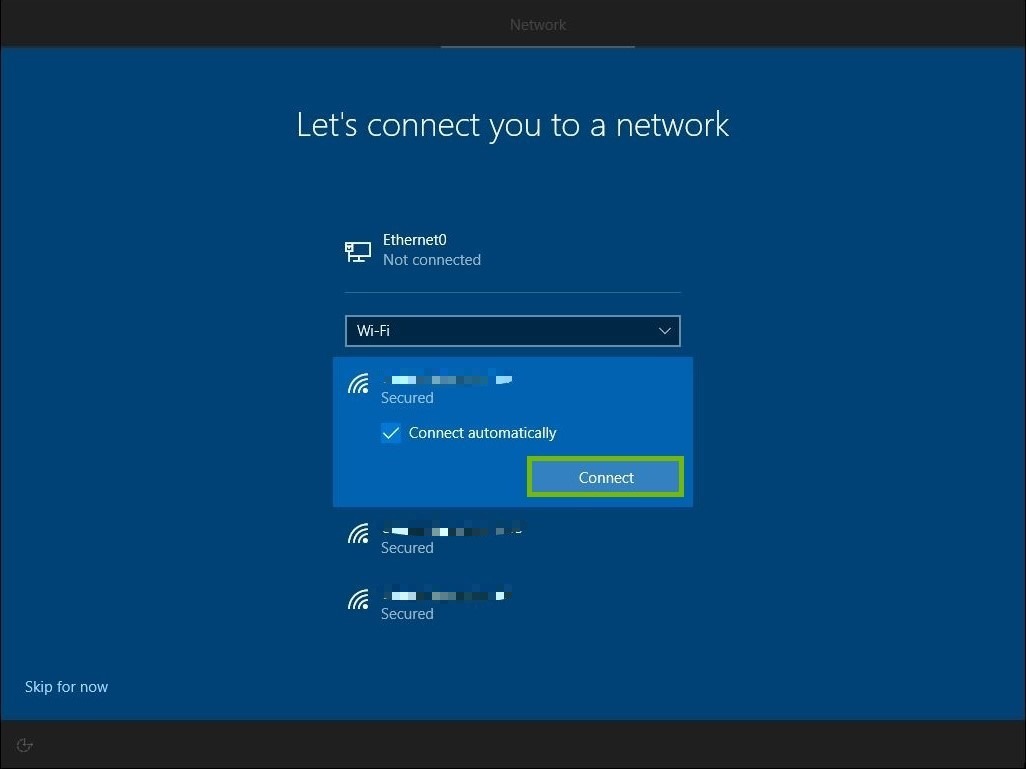Click the Secured text under the last network

pyautogui.click(x=406, y=613)
